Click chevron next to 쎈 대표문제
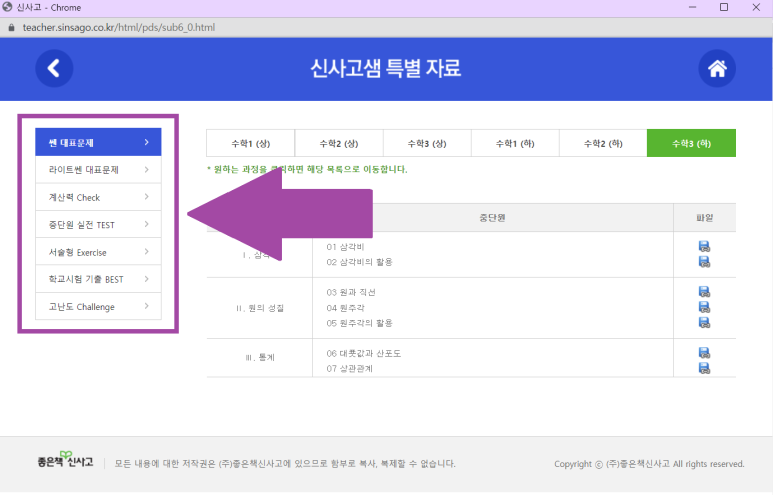The height and width of the screenshot is (495, 773). (x=146, y=142)
